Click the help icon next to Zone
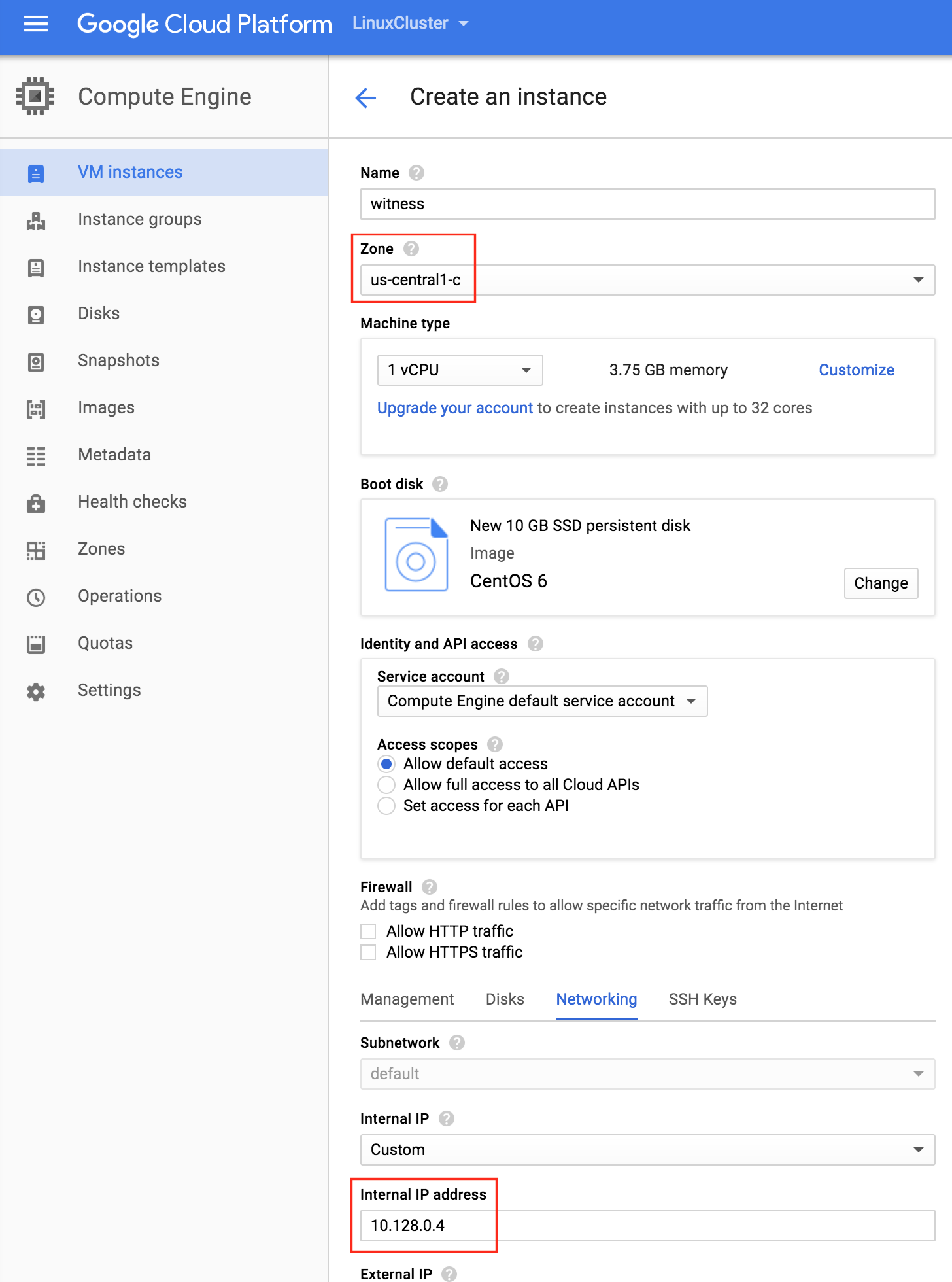Screen dimensions: 952x1282 click(x=411, y=249)
